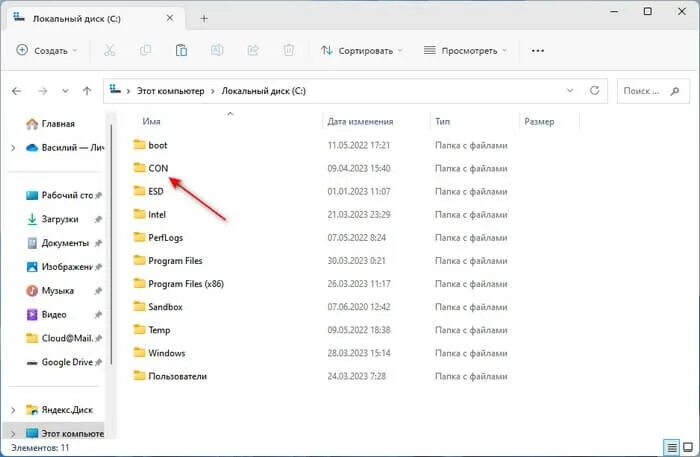The width and height of the screenshot is (700, 457).
Task: Select the Локальный диск (C:) tab
Action: [x=93, y=19]
